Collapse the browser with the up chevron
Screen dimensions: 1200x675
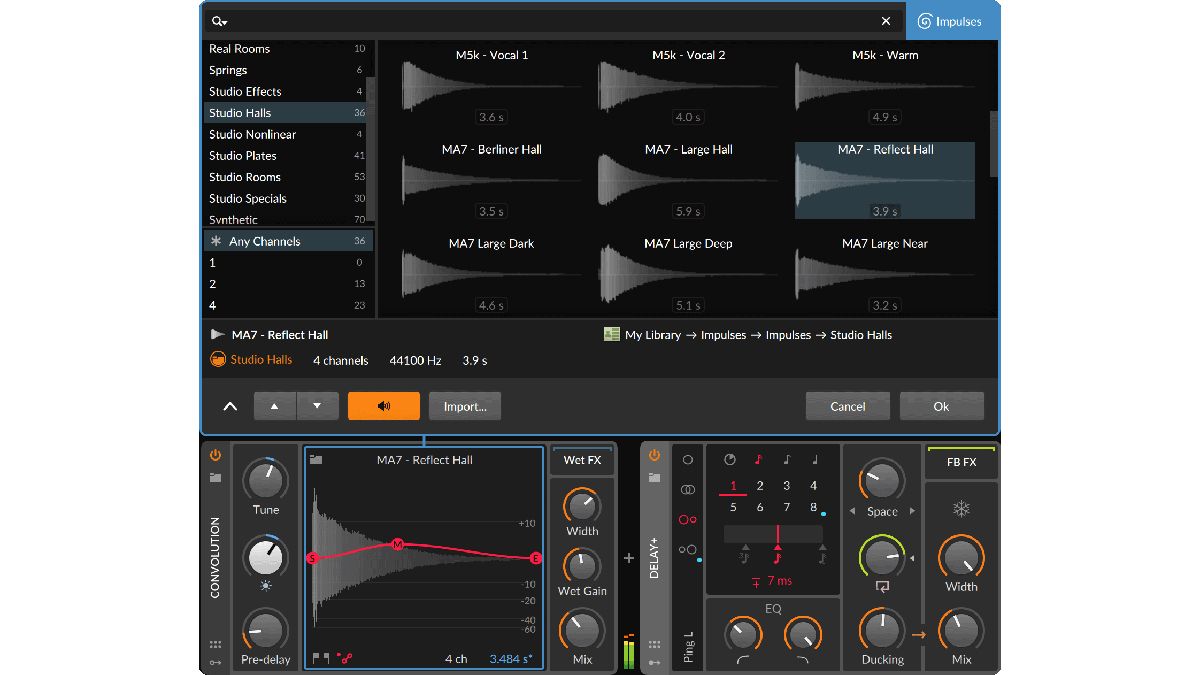point(230,406)
